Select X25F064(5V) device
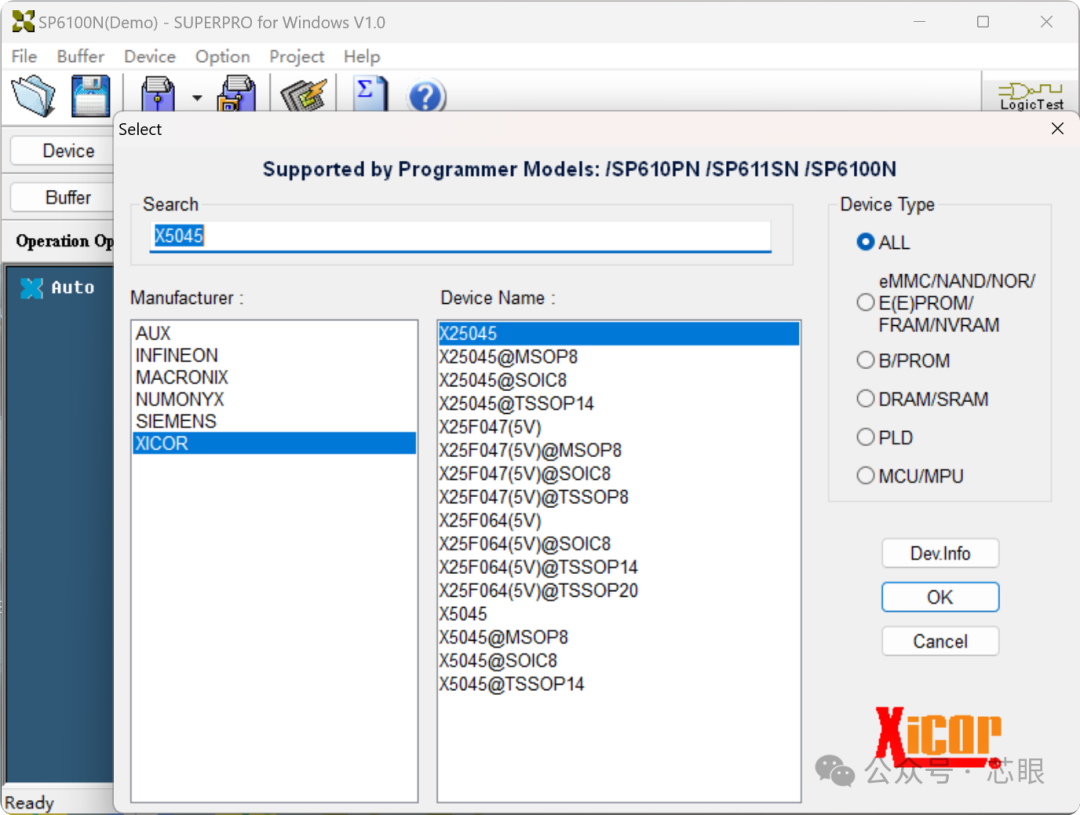 click(619, 521)
